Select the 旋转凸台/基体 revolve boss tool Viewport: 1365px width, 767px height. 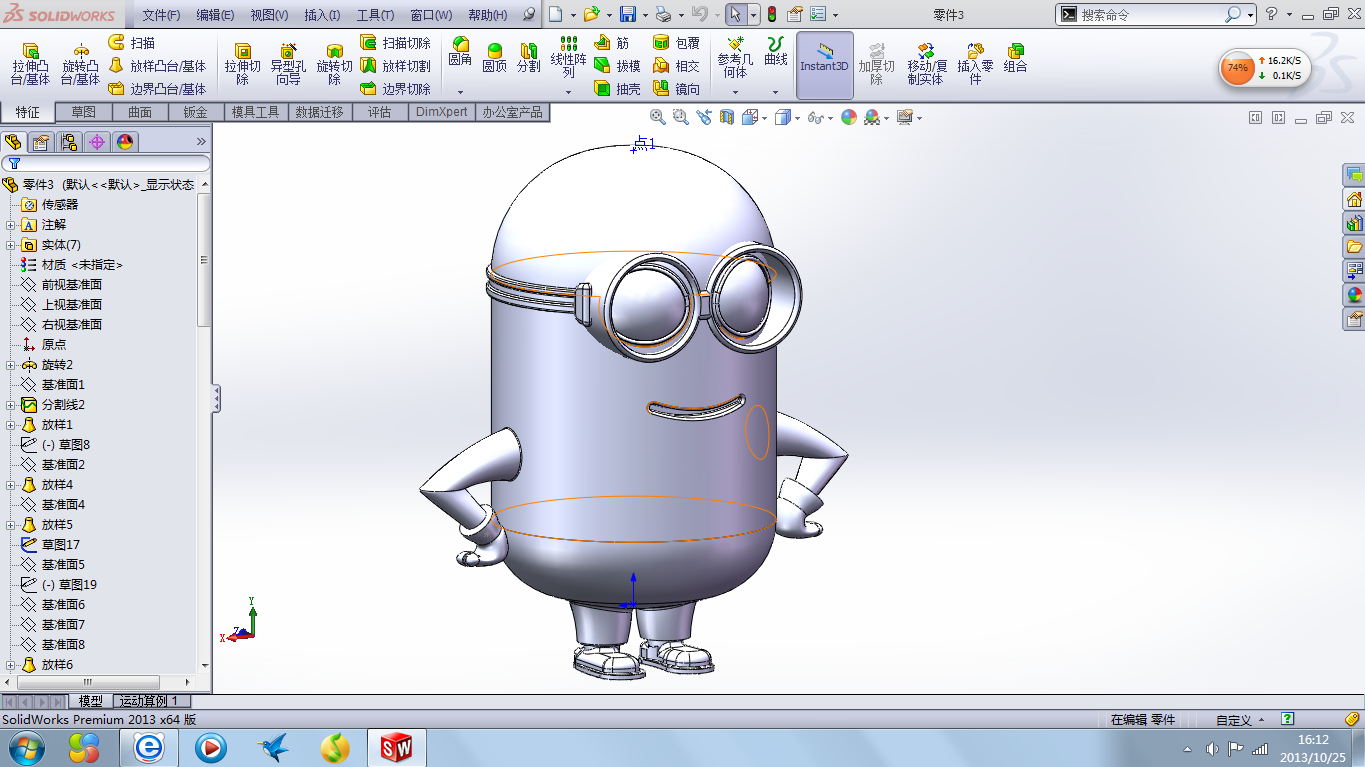click(80, 65)
